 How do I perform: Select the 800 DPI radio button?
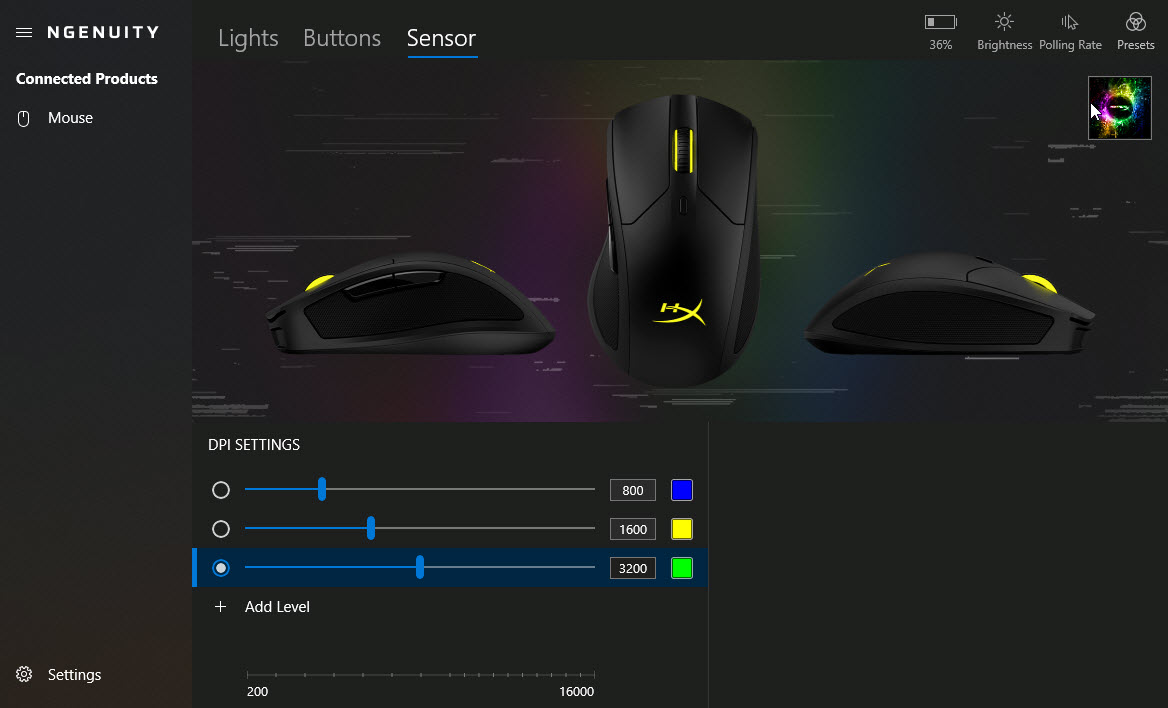[x=220, y=490]
